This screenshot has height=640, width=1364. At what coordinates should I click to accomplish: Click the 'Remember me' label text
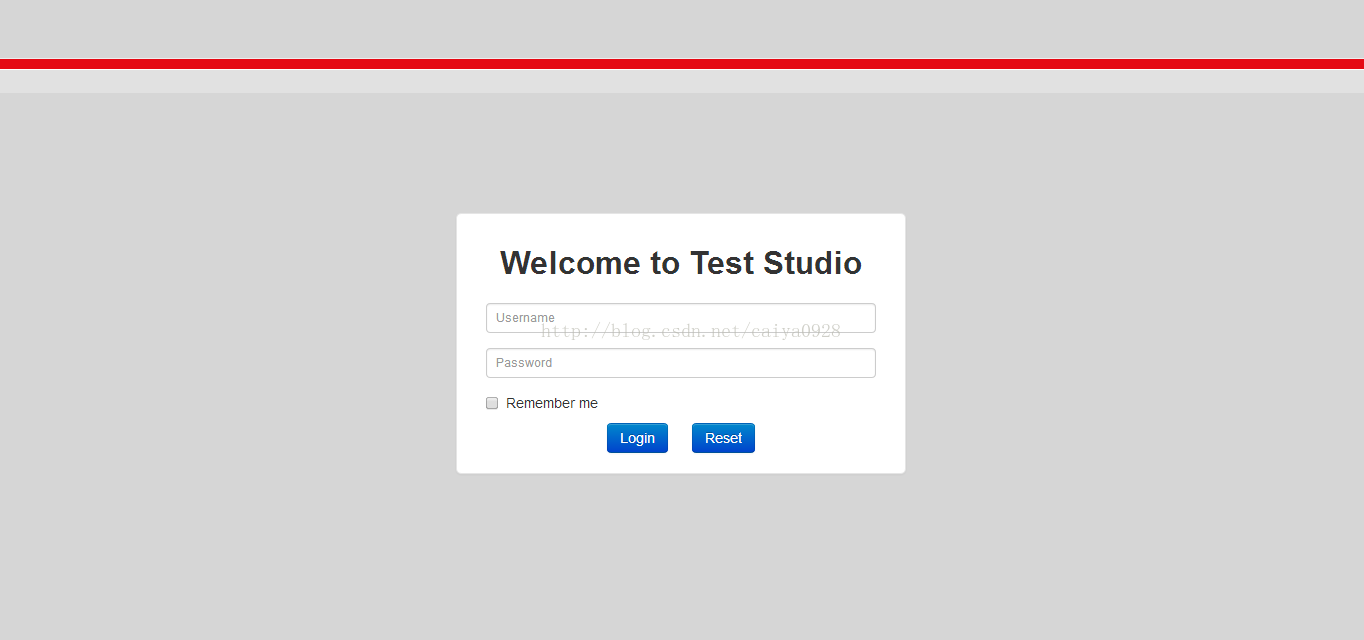pos(552,403)
